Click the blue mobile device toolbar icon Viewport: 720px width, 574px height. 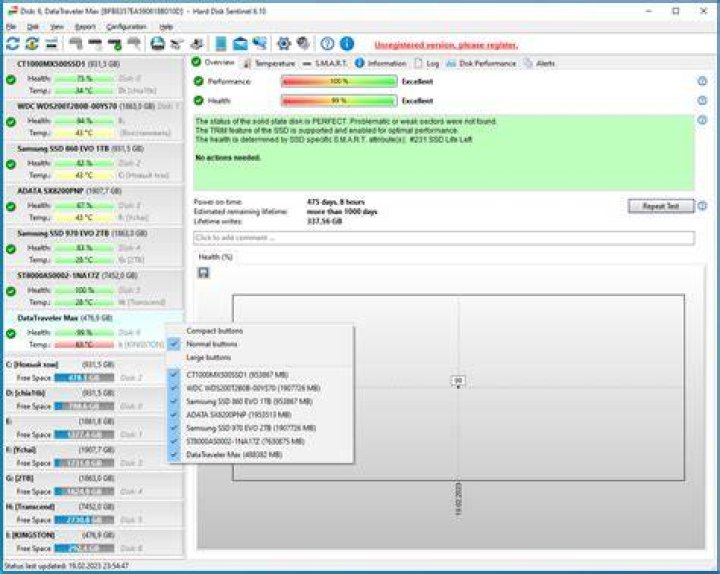pos(221,44)
